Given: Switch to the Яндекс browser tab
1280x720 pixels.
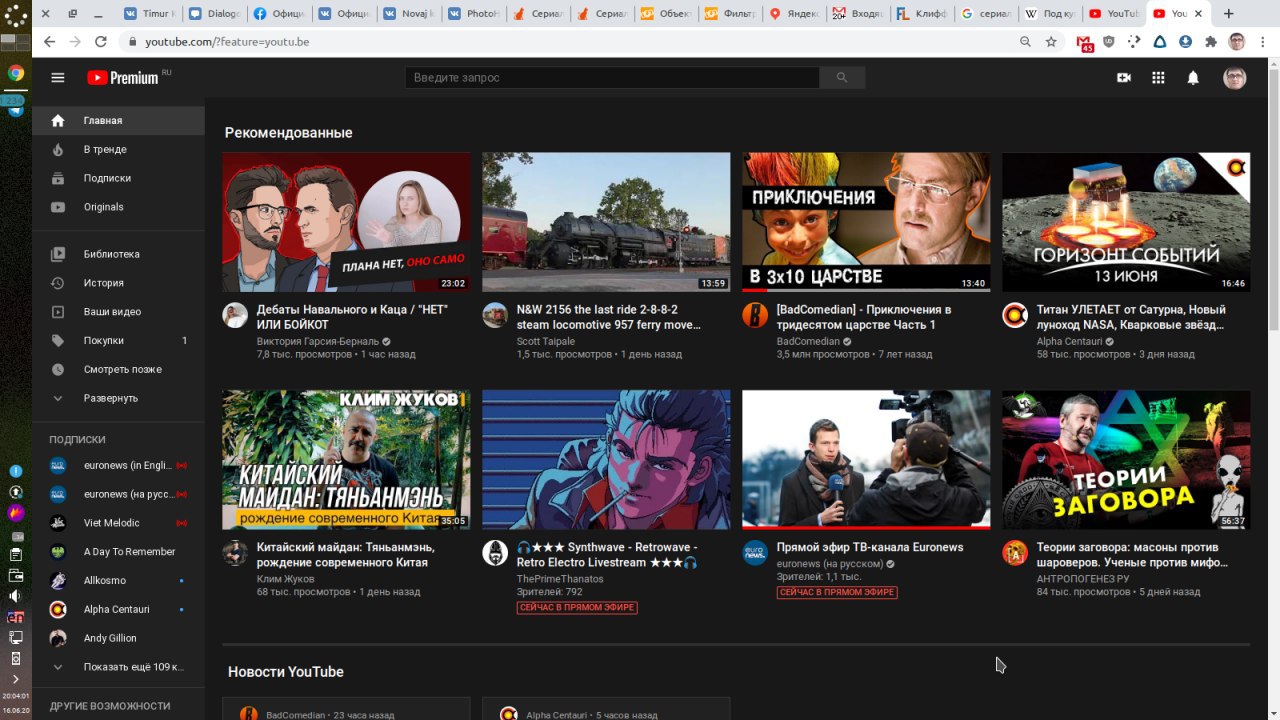Looking at the screenshot, I should coord(793,14).
